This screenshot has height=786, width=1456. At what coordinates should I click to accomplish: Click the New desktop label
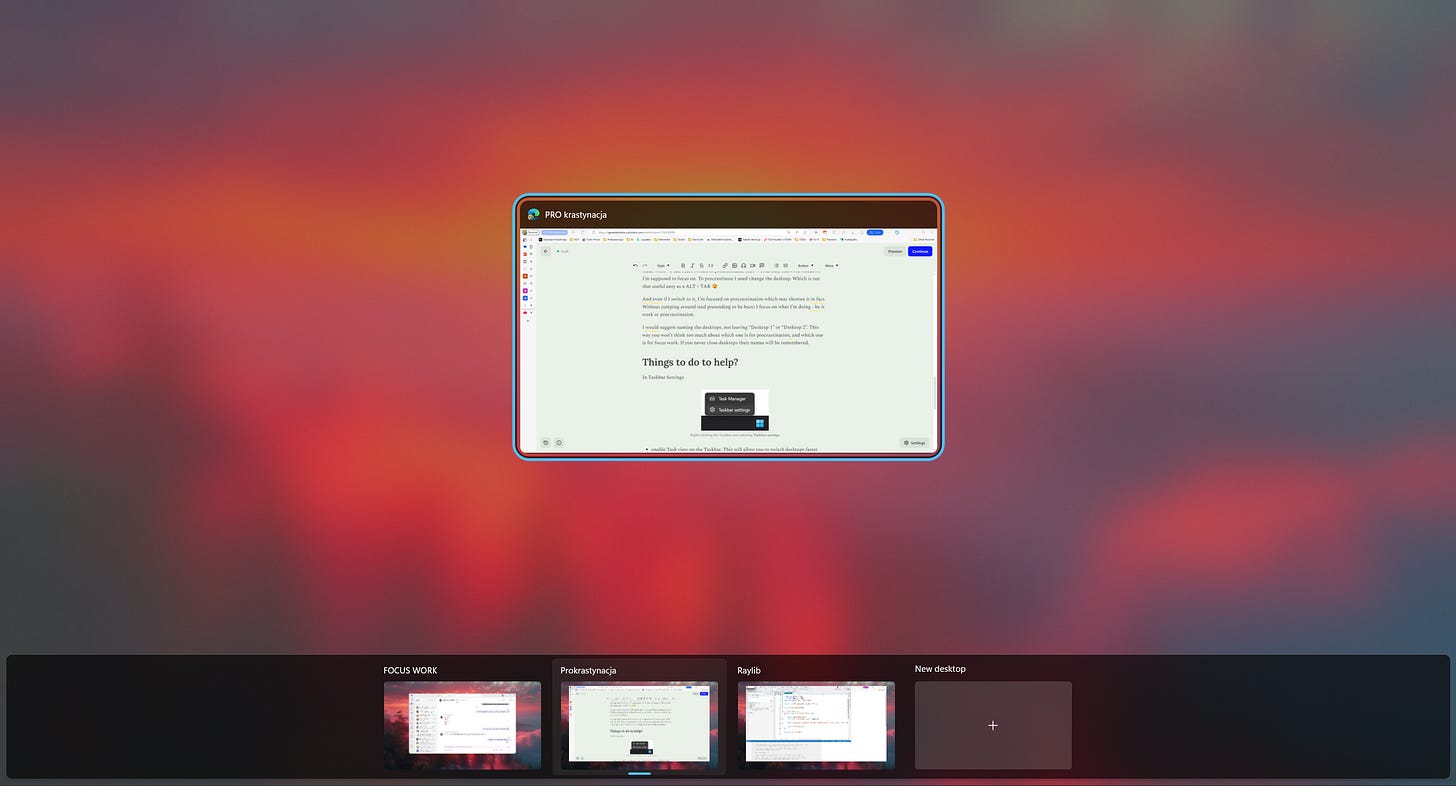click(x=940, y=669)
